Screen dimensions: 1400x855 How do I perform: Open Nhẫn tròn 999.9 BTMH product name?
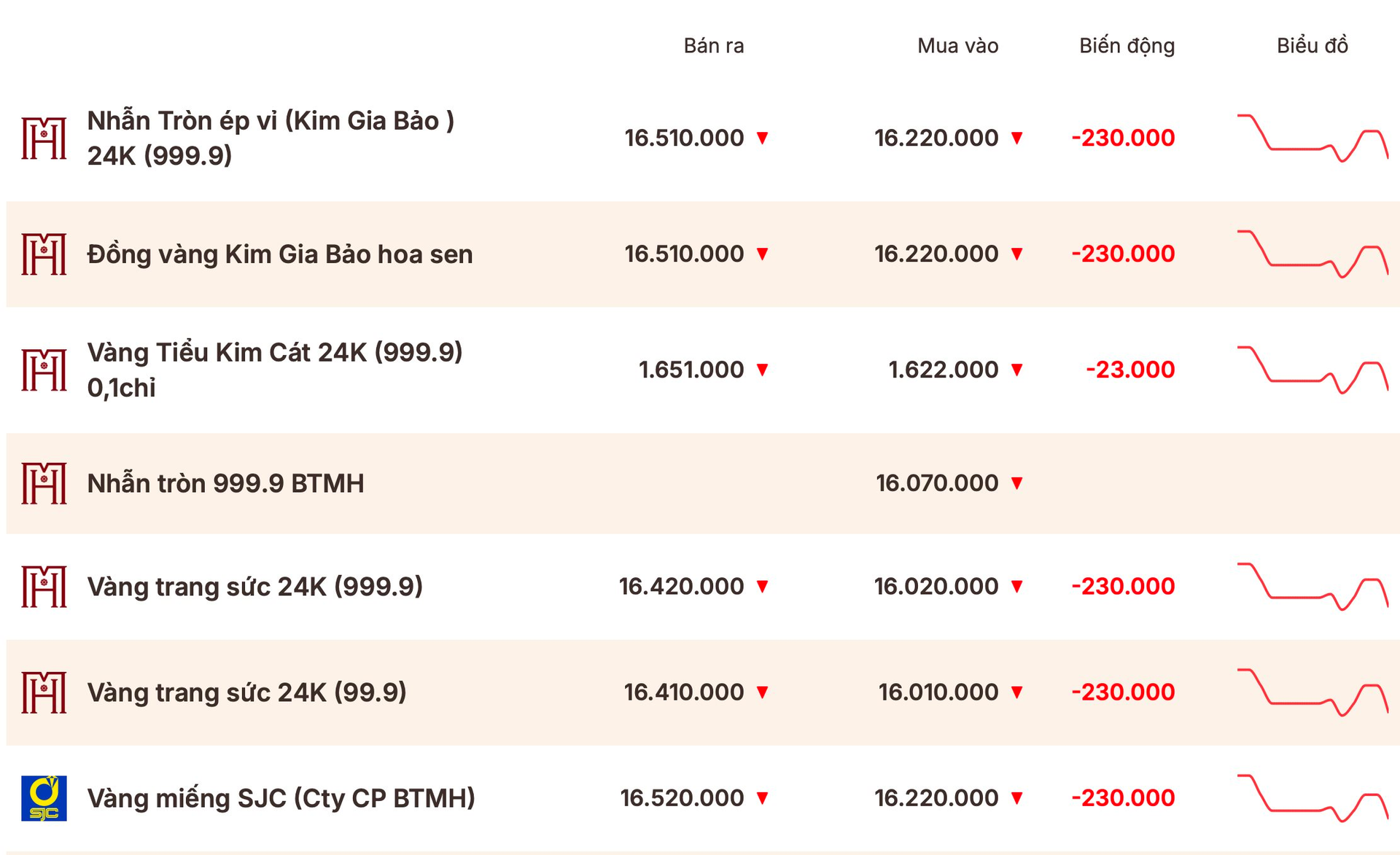click(x=225, y=483)
